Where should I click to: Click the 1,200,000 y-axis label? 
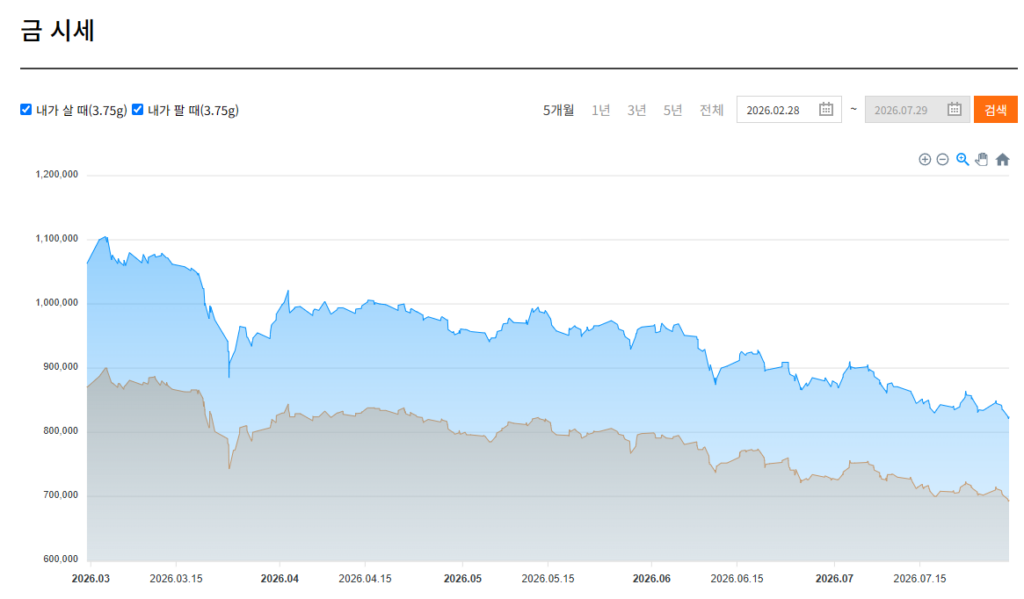click(x=57, y=174)
